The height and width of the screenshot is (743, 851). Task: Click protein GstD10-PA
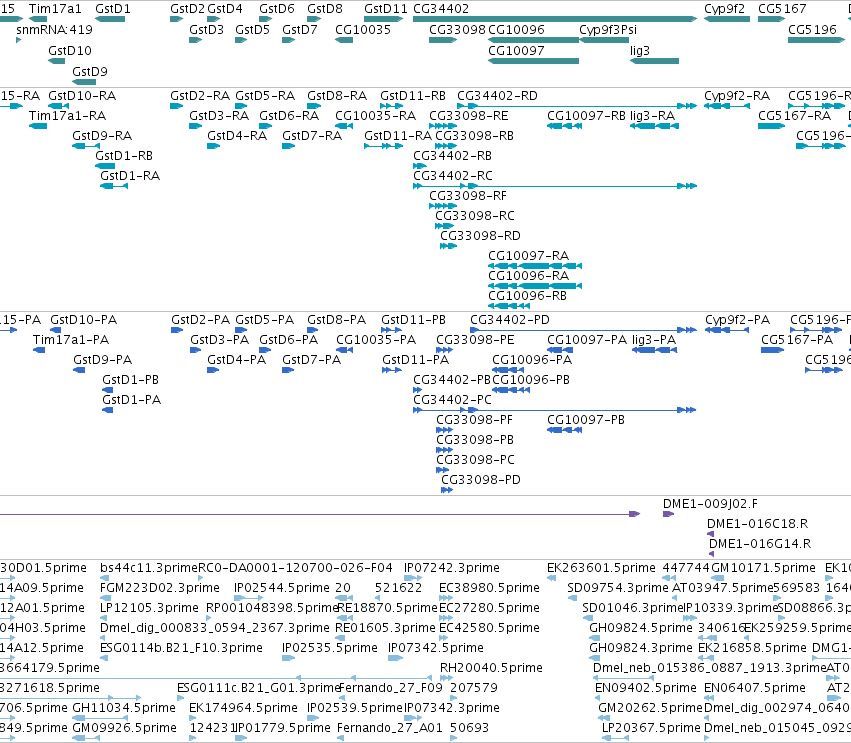click(55, 330)
